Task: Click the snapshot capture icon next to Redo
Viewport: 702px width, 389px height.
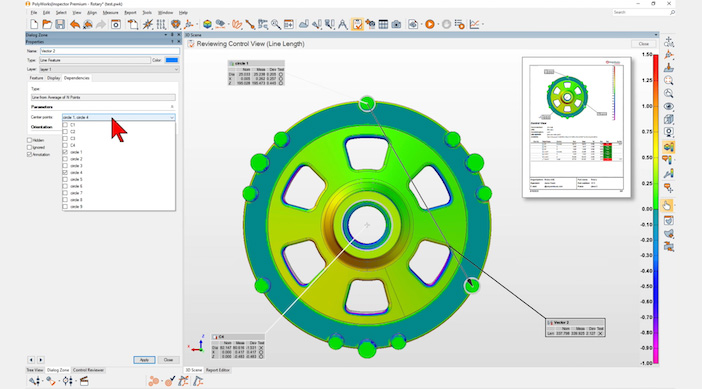Action: 116,24
